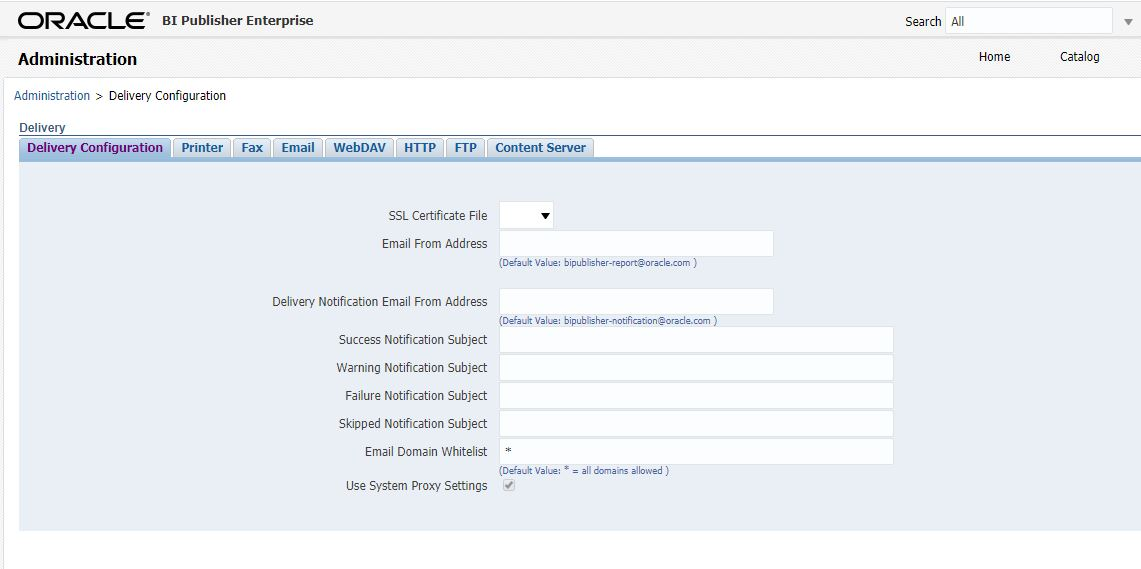Screen dimensions: 1141x569
Task: Open the Content Server tab
Action: pyautogui.click(x=541, y=148)
